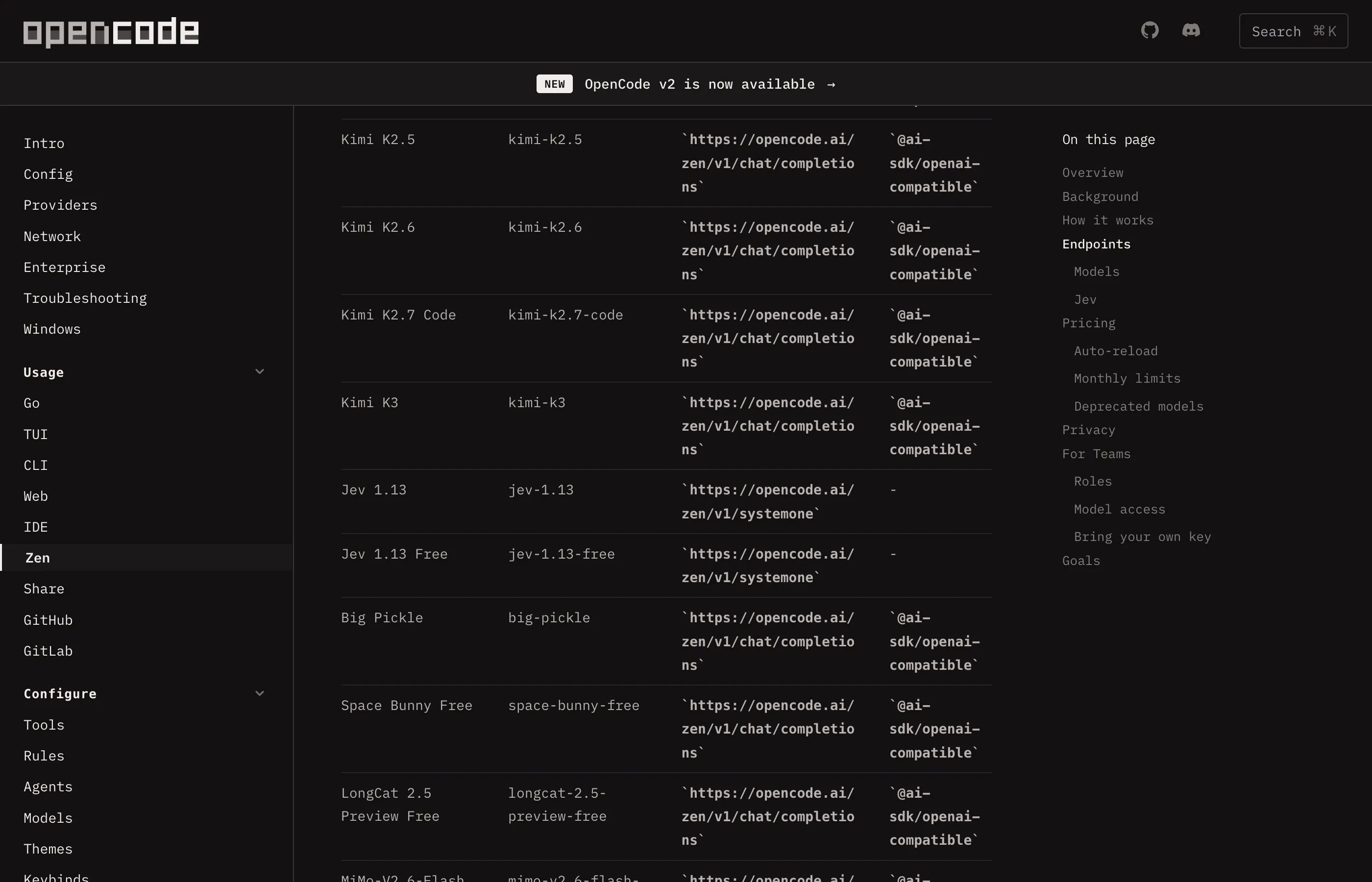The width and height of the screenshot is (1372, 882).
Task: Open the CLI page in sidebar
Action: 35,465
